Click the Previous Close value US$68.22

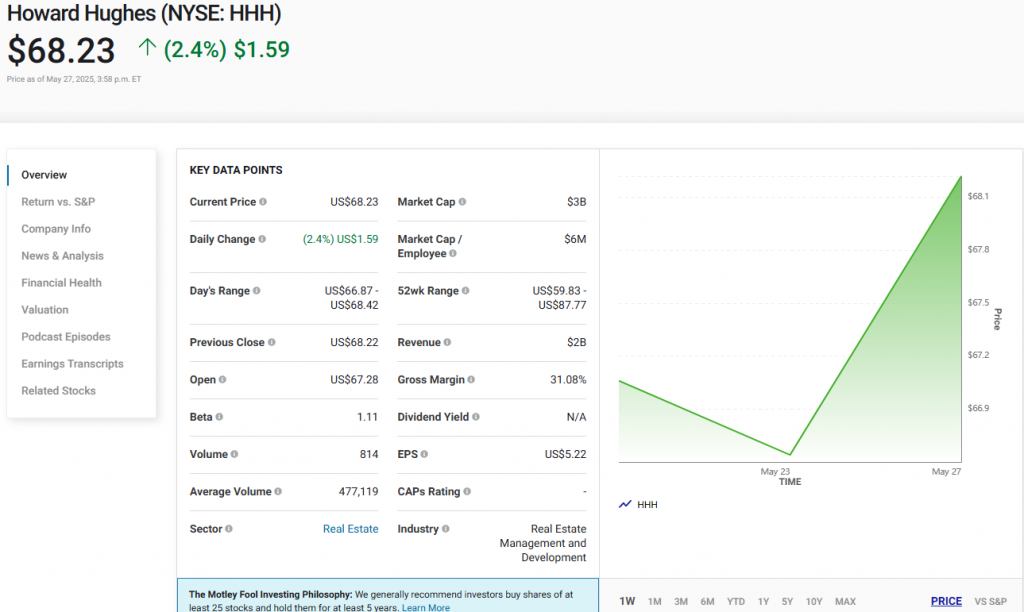354,342
